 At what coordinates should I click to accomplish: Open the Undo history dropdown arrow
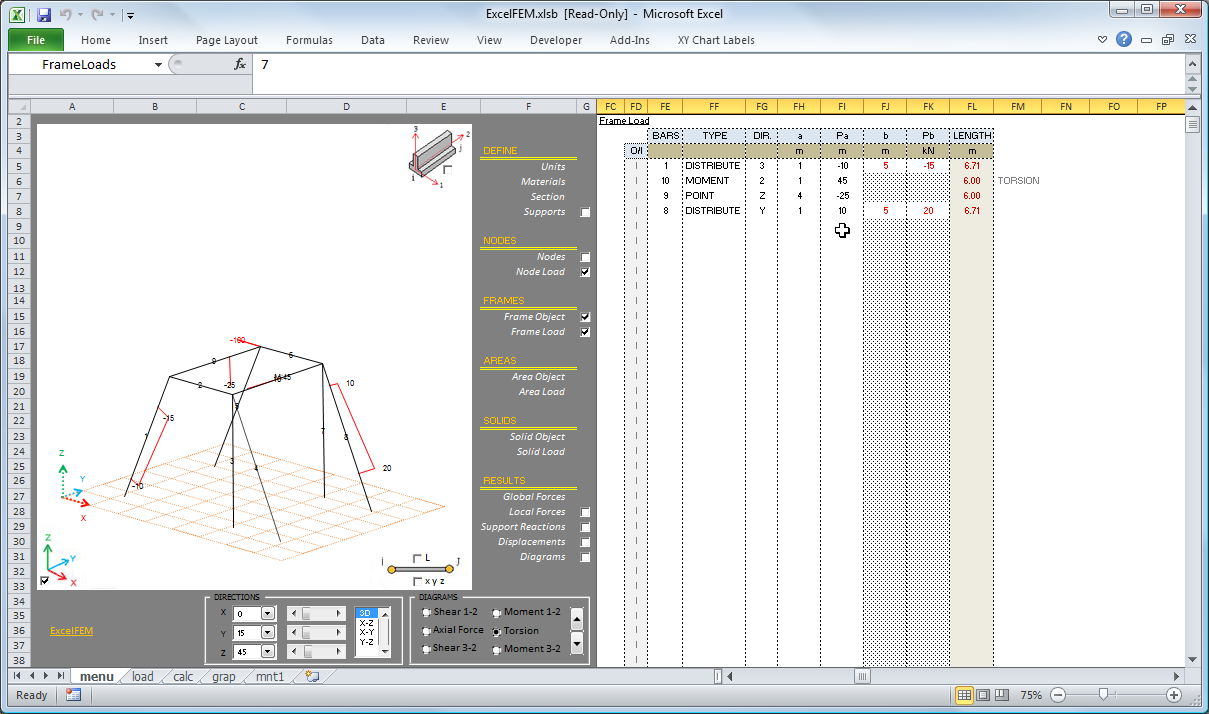point(79,16)
